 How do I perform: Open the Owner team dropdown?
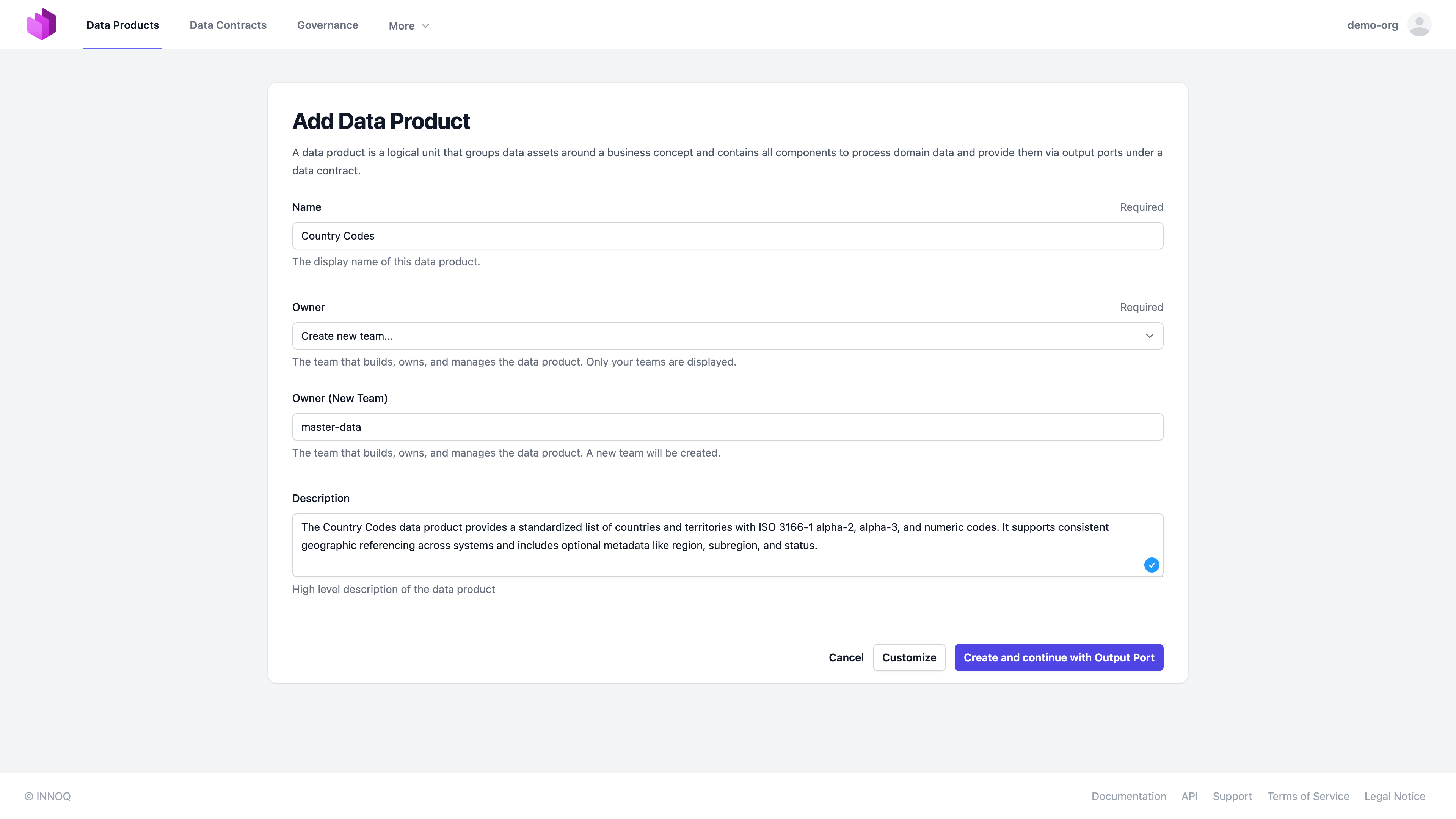(727, 336)
